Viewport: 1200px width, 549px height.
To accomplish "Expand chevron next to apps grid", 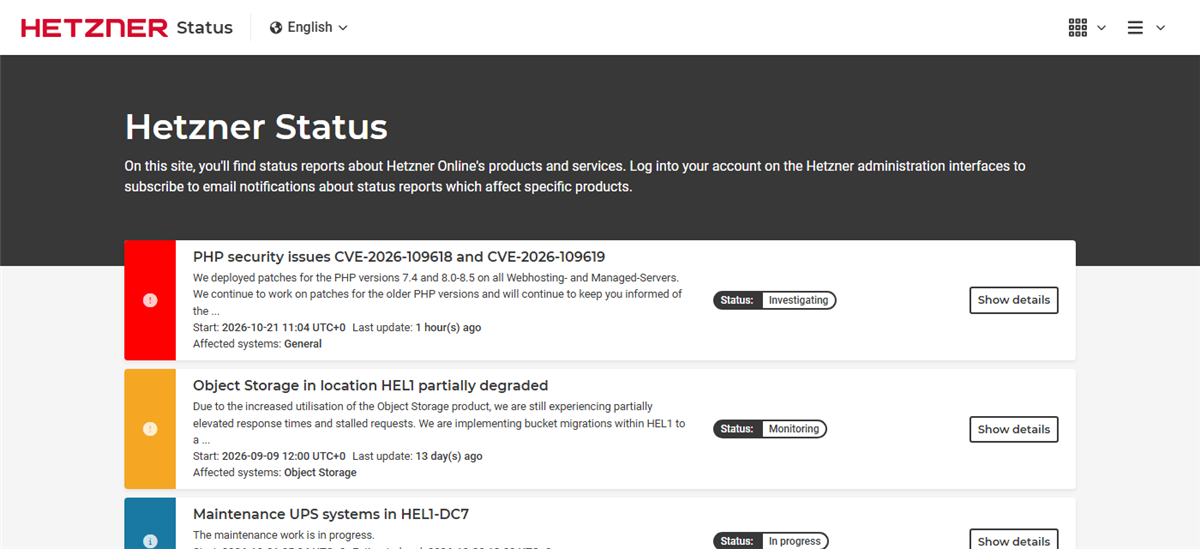I will [x=1102, y=28].
